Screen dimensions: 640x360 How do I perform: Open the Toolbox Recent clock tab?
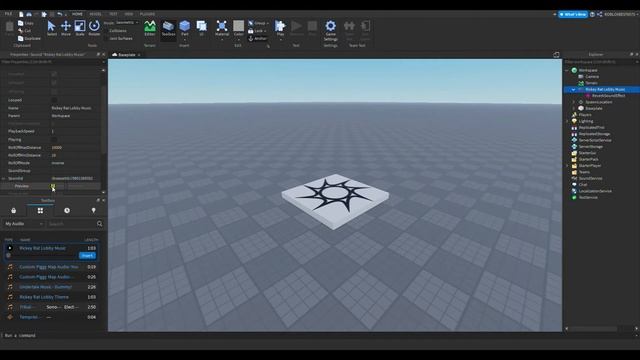tap(67, 211)
